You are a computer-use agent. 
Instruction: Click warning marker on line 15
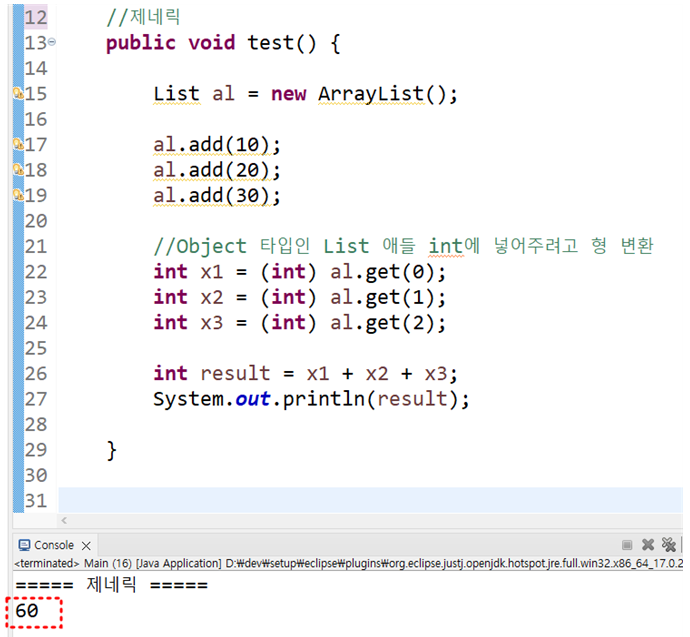click(18, 93)
